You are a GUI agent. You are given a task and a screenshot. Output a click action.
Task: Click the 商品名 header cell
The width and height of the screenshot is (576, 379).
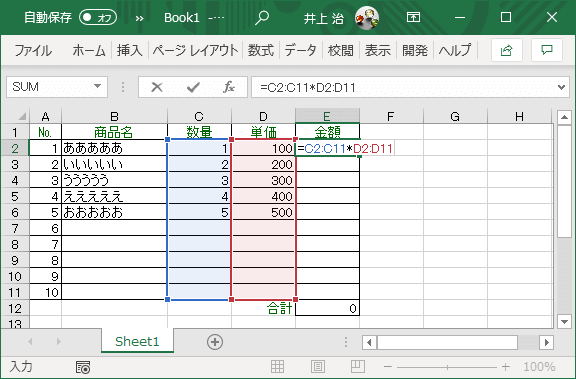(114, 132)
